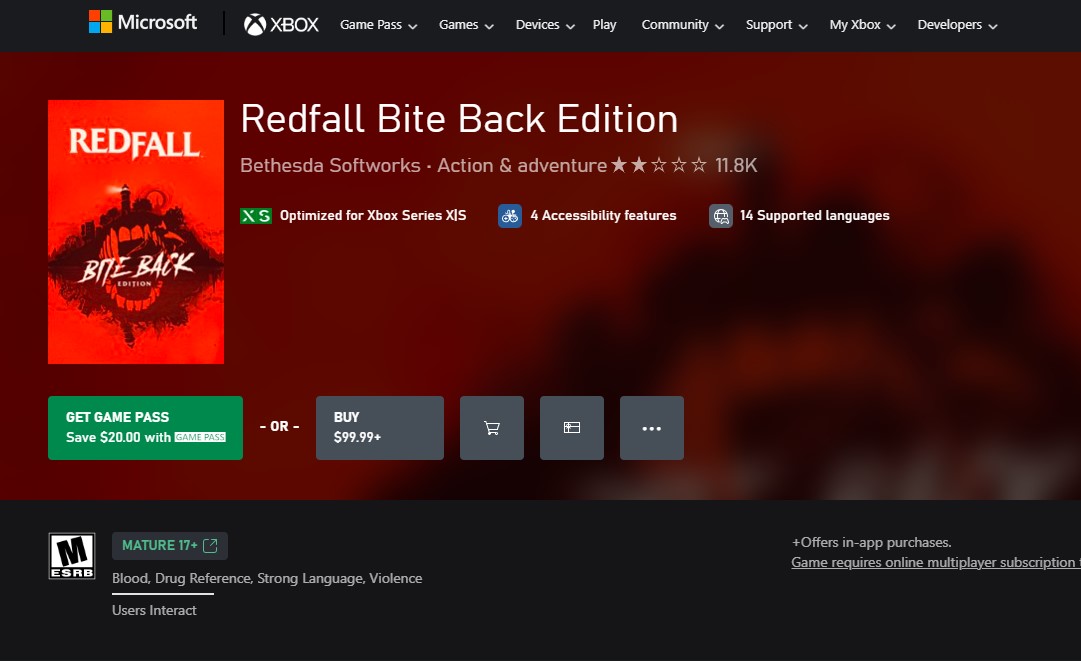Open the Support menu

(775, 25)
